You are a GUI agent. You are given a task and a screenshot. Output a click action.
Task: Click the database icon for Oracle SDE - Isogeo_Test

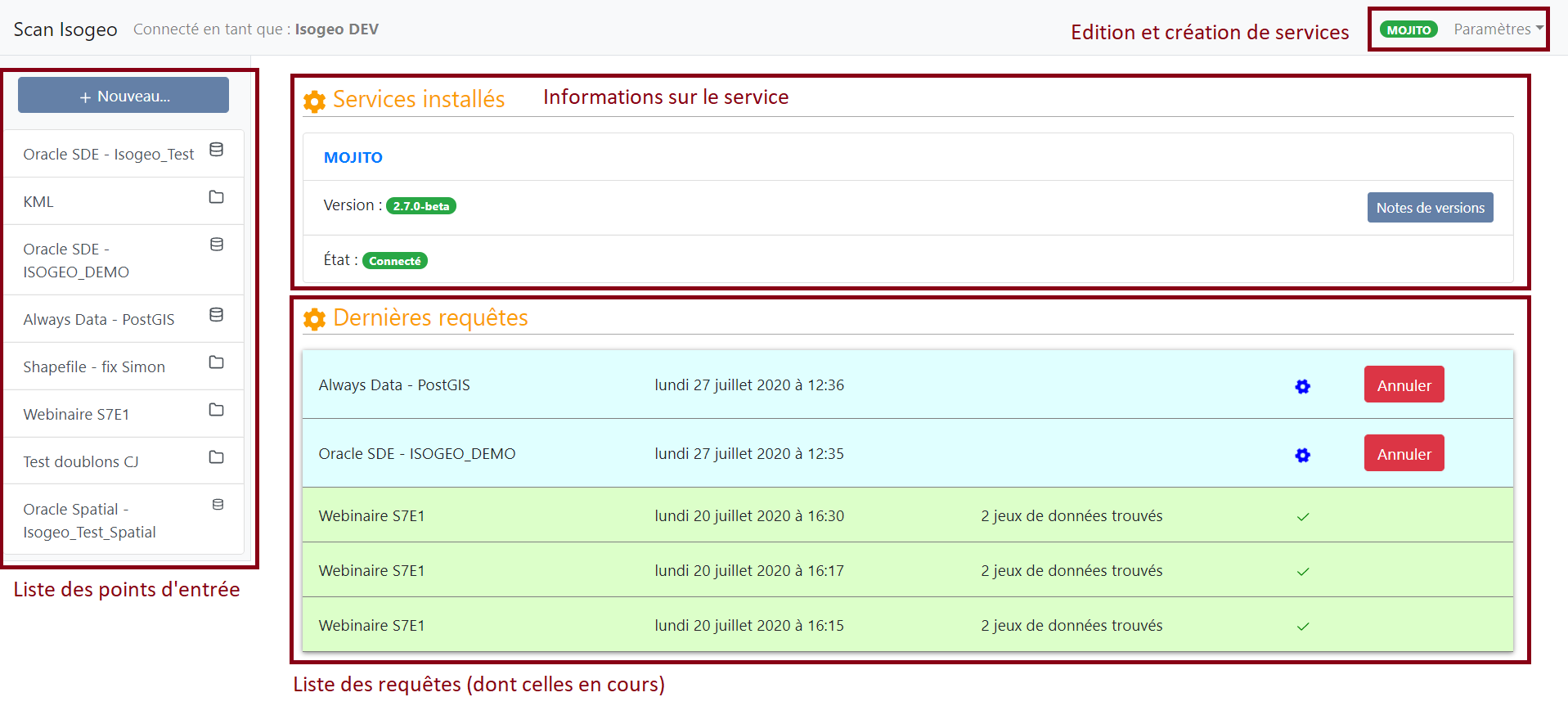pyautogui.click(x=216, y=150)
